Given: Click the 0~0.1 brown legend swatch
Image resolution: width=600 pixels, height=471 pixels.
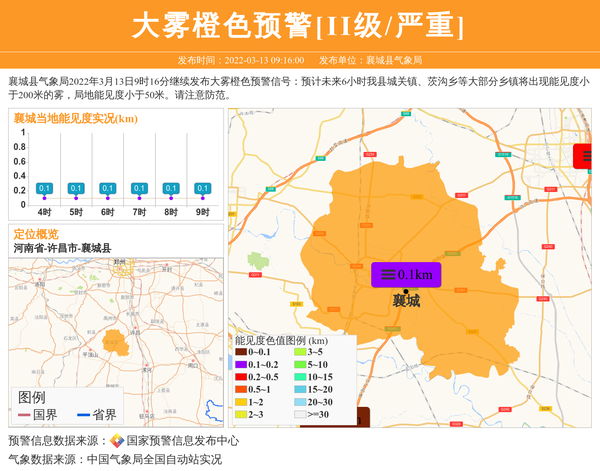Looking at the screenshot, I should (x=241, y=352).
